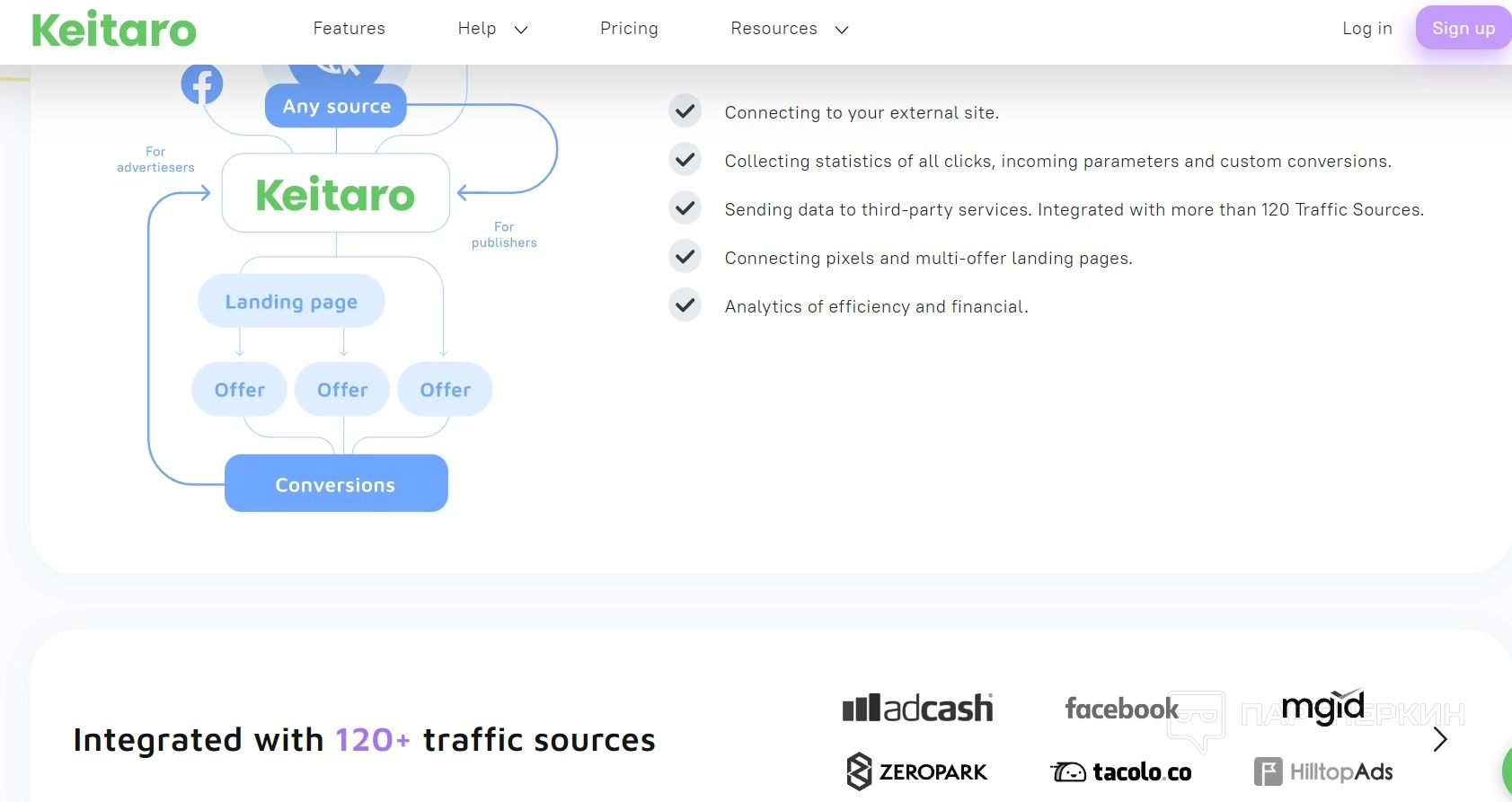Expand the Resources dropdown chevron

coord(842,30)
